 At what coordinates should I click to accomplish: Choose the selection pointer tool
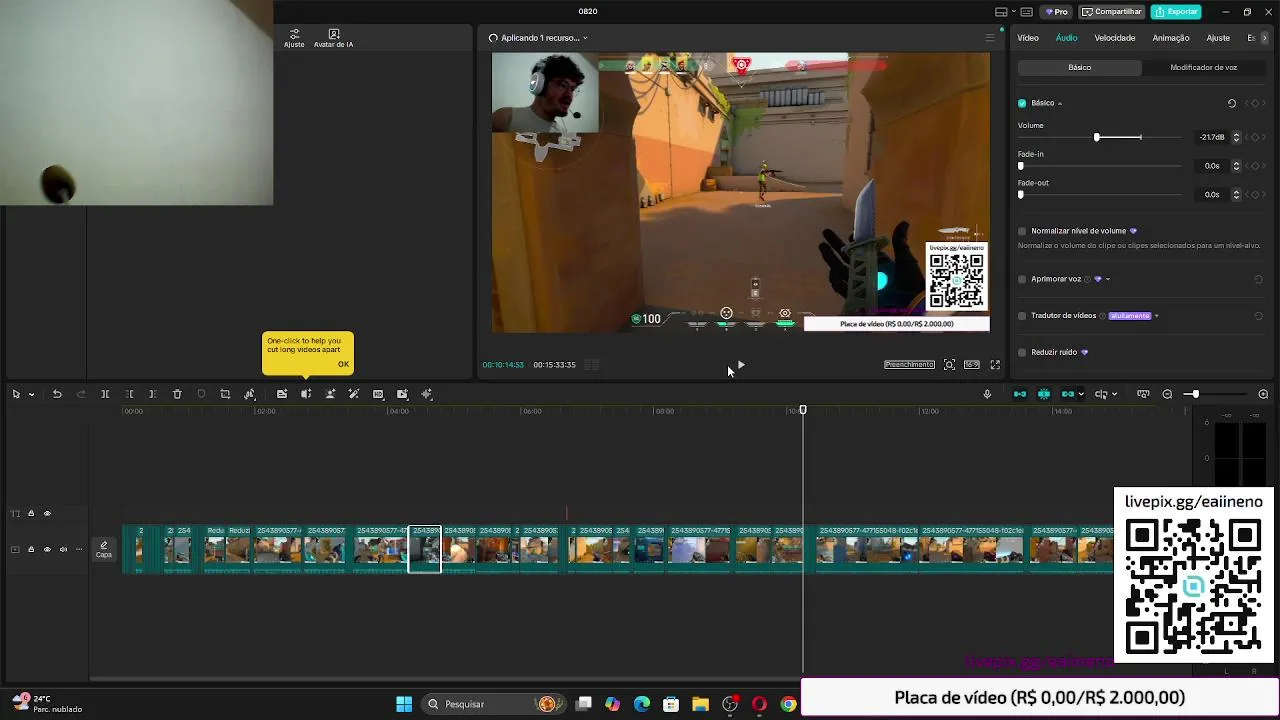[16, 394]
